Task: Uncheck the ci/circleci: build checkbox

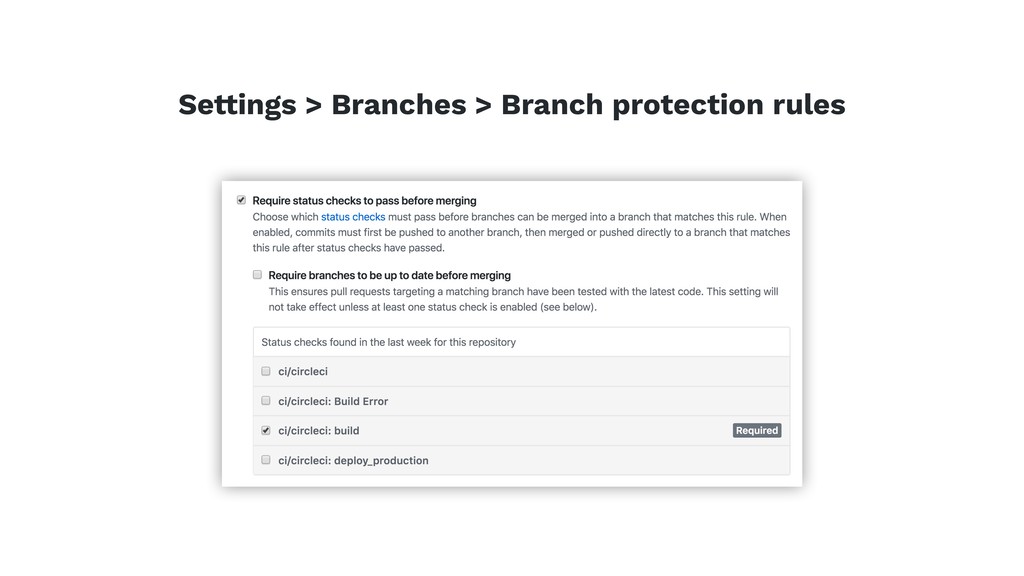Action: coord(266,430)
